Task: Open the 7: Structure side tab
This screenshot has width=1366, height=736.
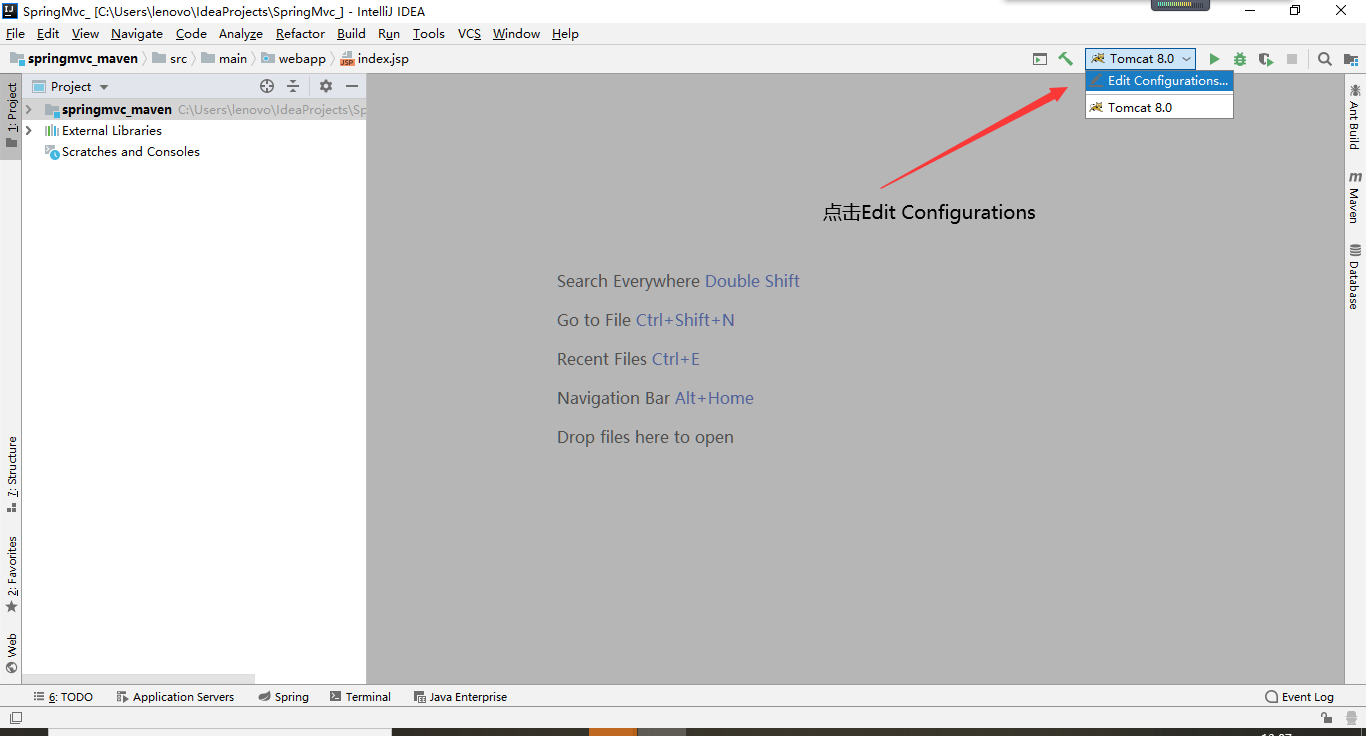Action: click(12, 474)
